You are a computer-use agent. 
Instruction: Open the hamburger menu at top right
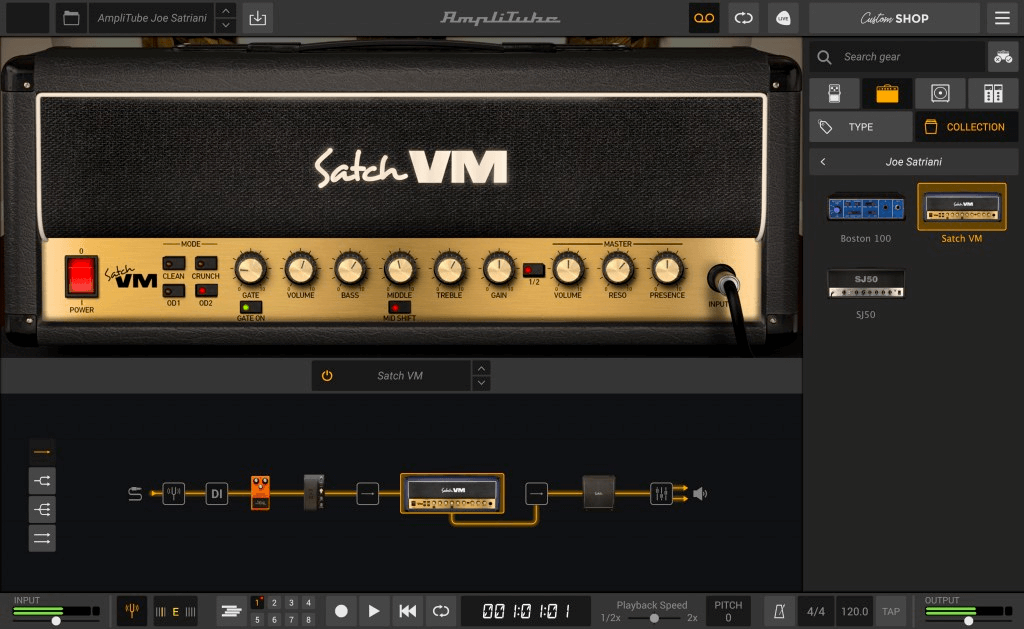click(1004, 17)
